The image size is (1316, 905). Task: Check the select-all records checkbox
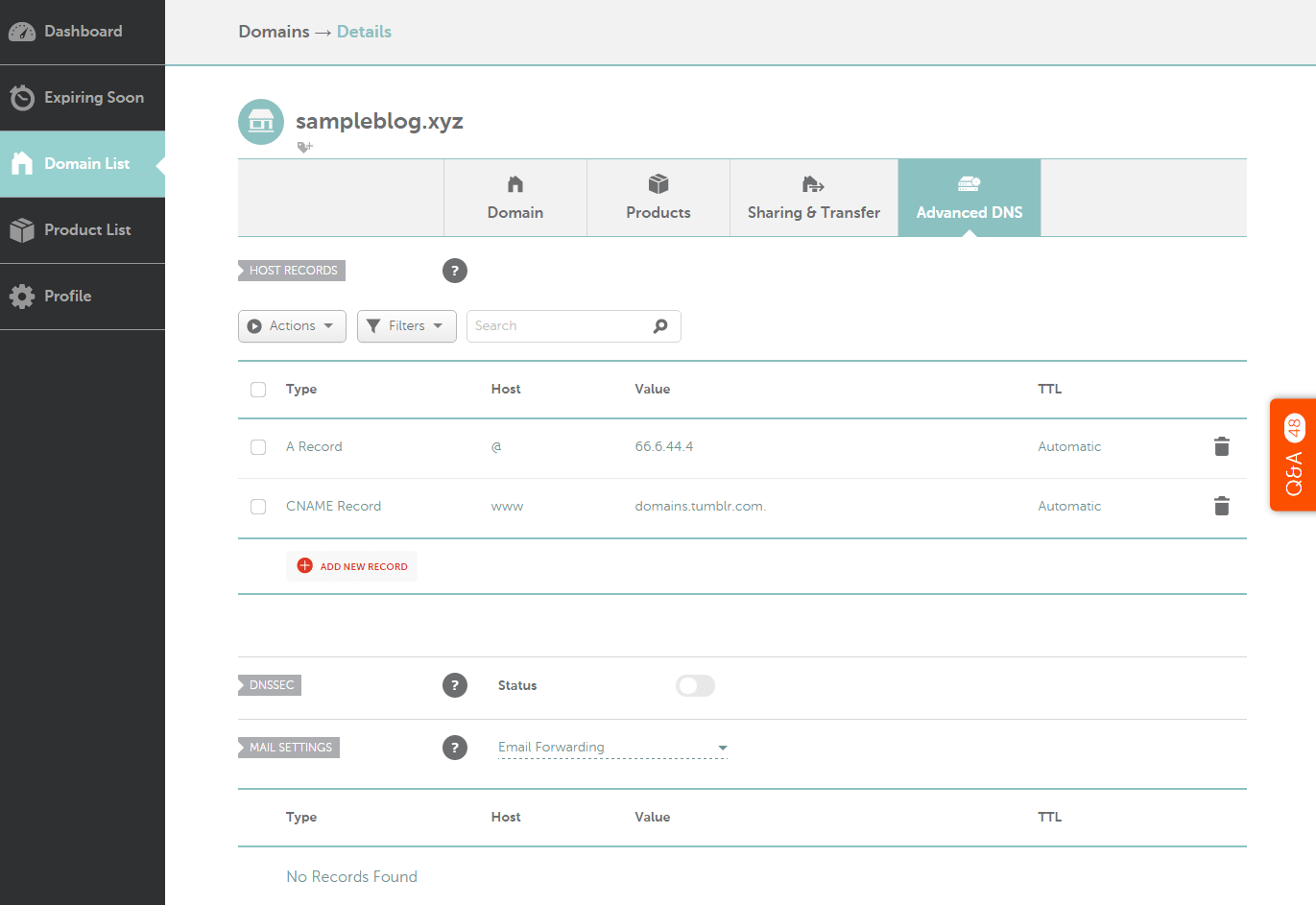click(258, 390)
